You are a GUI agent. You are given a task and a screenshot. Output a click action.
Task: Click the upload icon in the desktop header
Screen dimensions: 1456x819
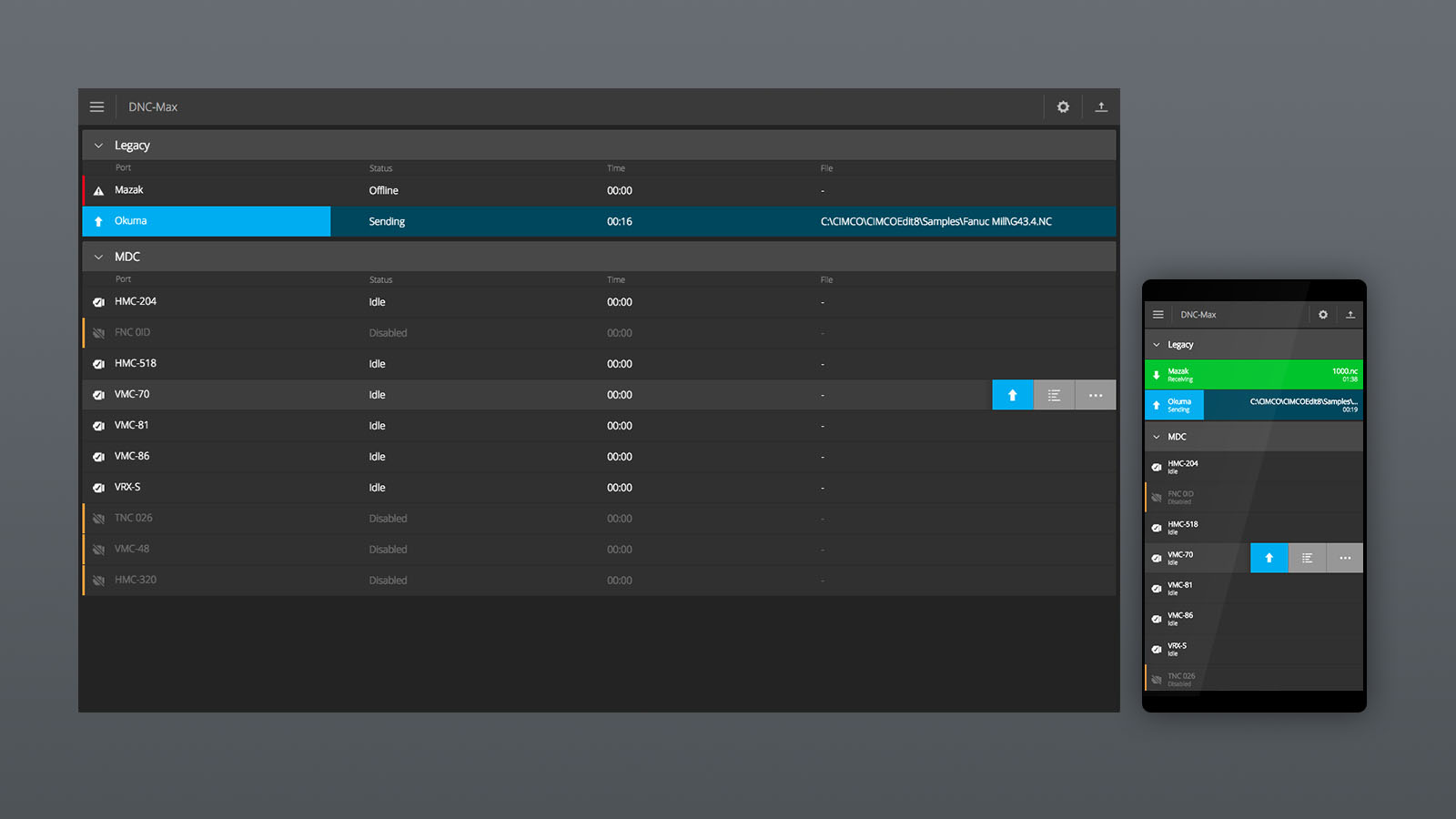1101,107
